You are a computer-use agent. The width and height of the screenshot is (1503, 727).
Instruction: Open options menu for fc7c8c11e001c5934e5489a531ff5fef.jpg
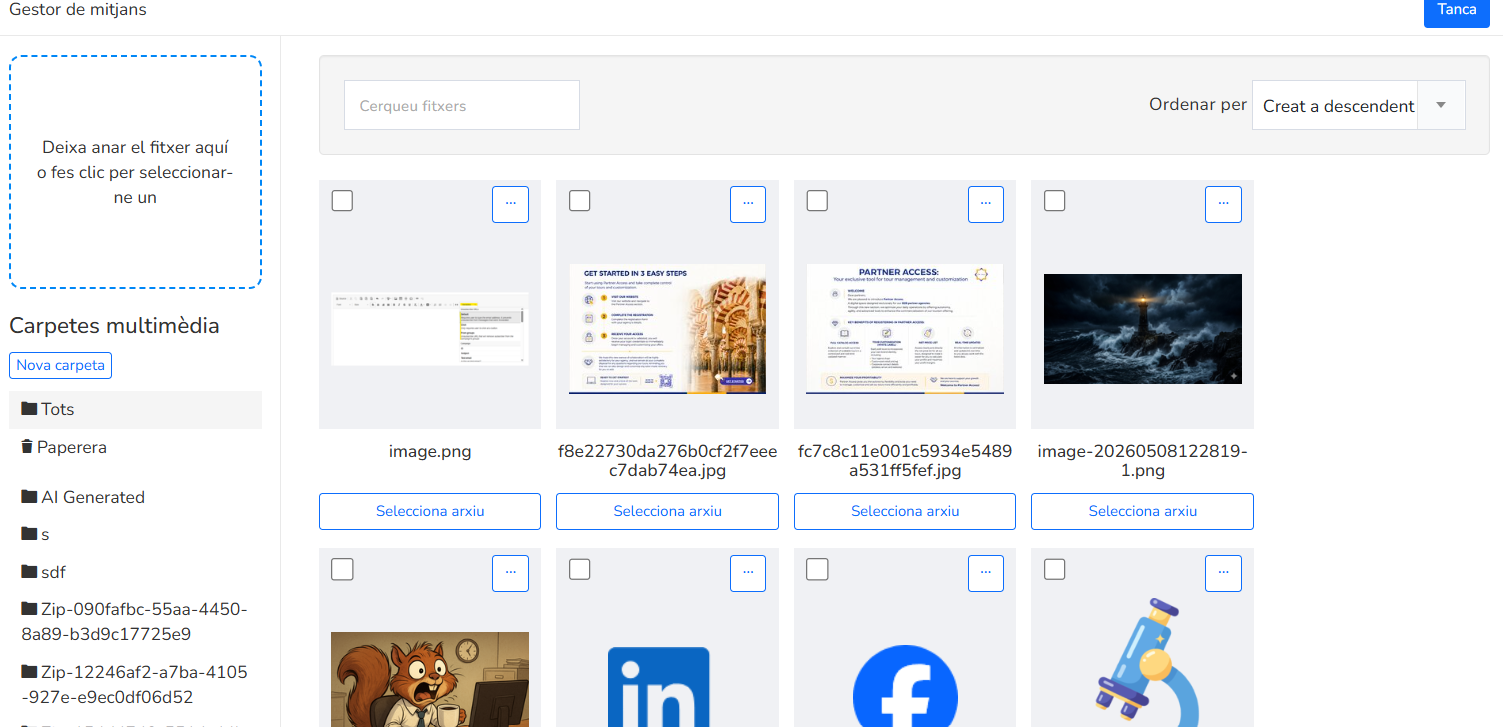[x=985, y=204]
